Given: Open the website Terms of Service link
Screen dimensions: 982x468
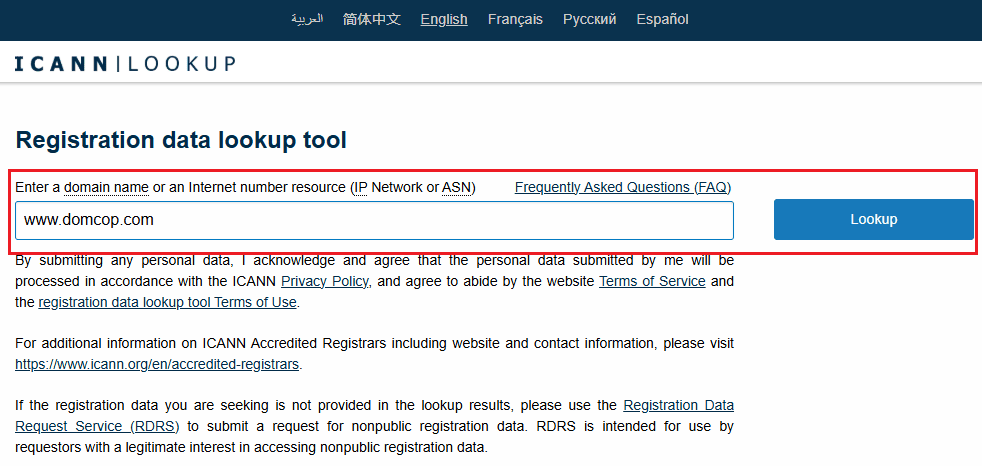Looking at the screenshot, I should (652, 282).
